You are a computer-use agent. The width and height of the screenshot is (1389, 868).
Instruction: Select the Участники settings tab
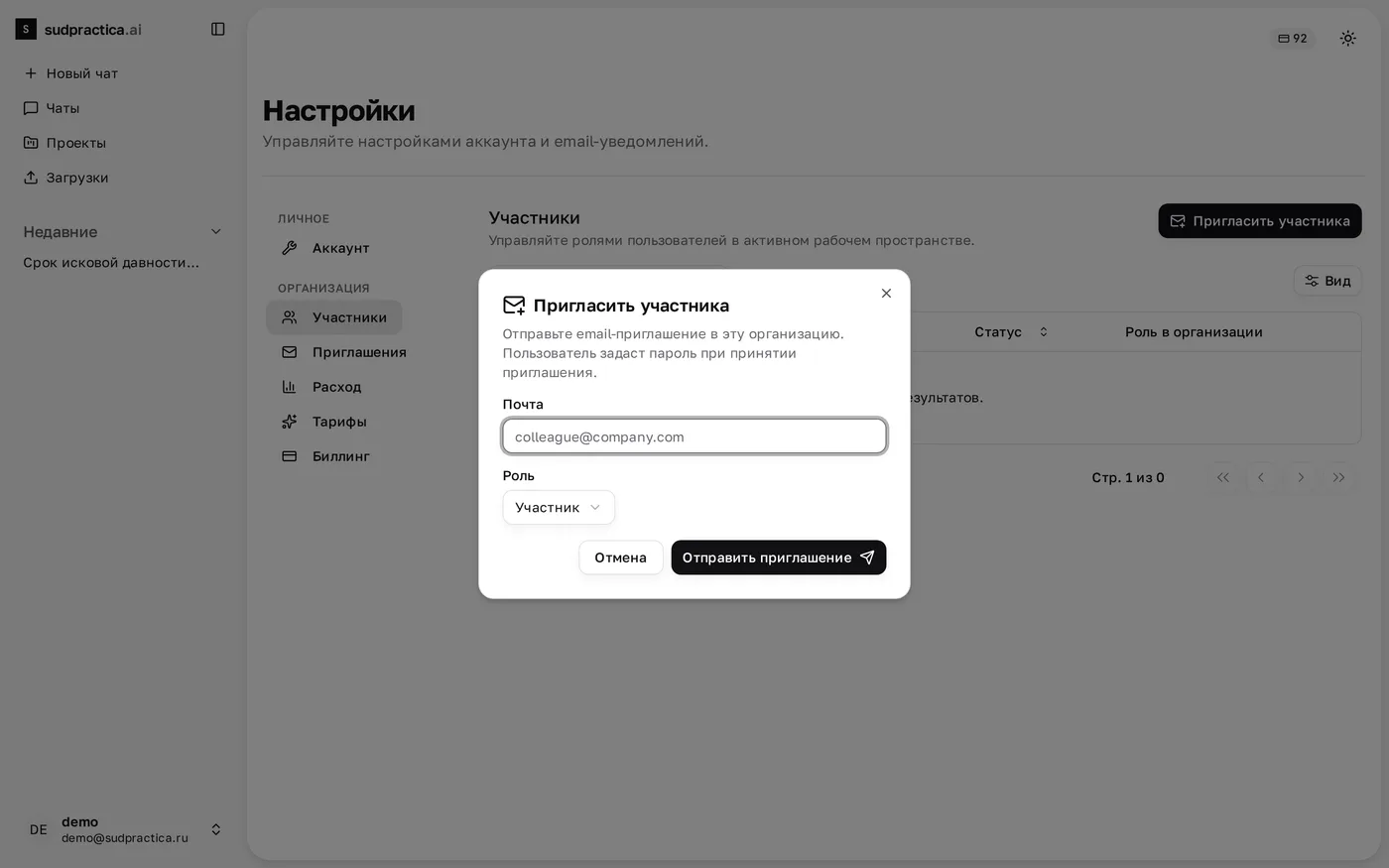pyautogui.click(x=334, y=317)
